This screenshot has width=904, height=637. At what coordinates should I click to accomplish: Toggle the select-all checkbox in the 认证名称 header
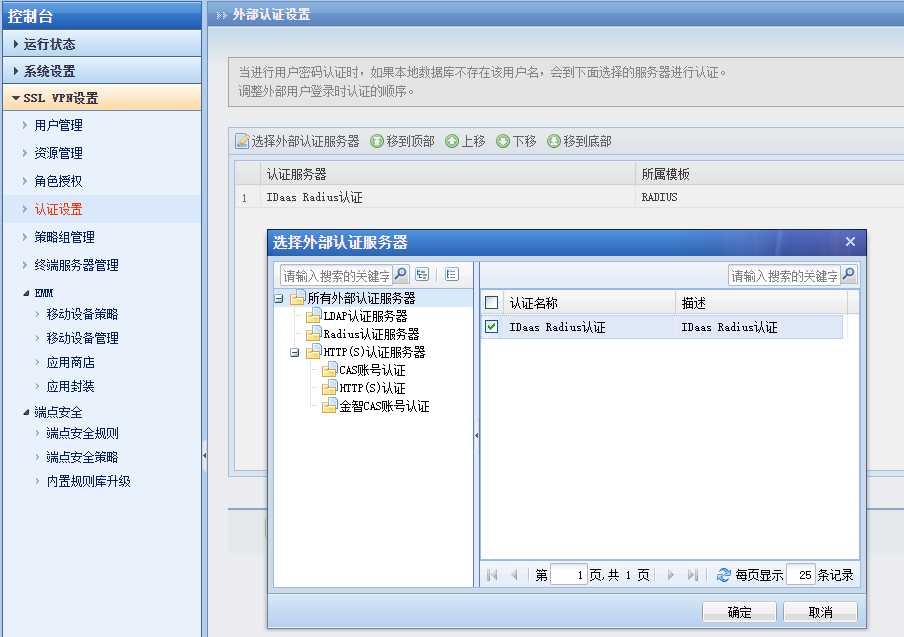[492, 303]
